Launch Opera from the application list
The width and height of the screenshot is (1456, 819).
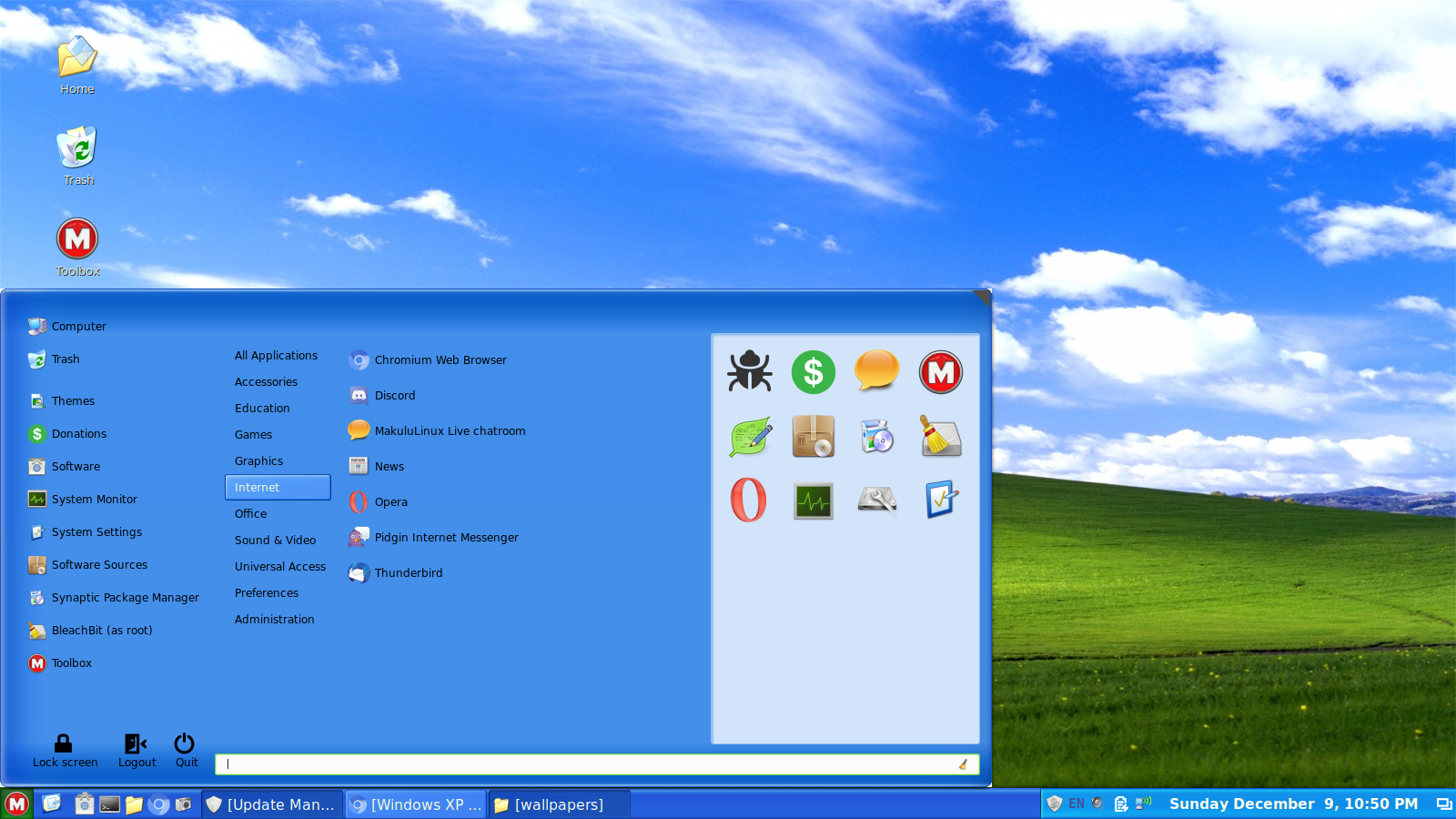tap(379, 502)
